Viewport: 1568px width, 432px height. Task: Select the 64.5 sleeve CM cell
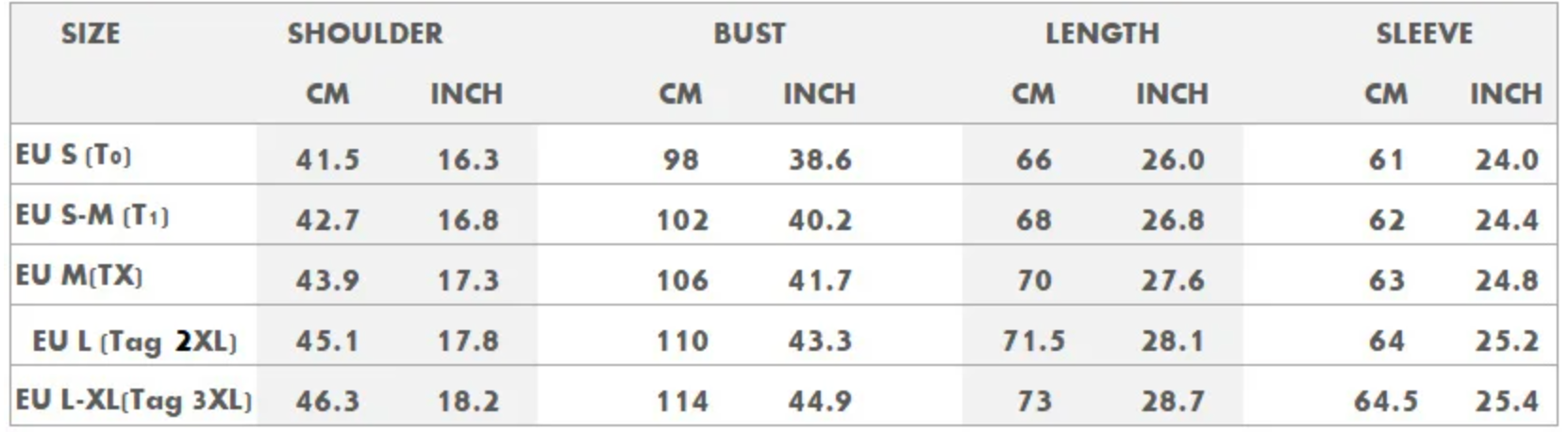point(1386,401)
